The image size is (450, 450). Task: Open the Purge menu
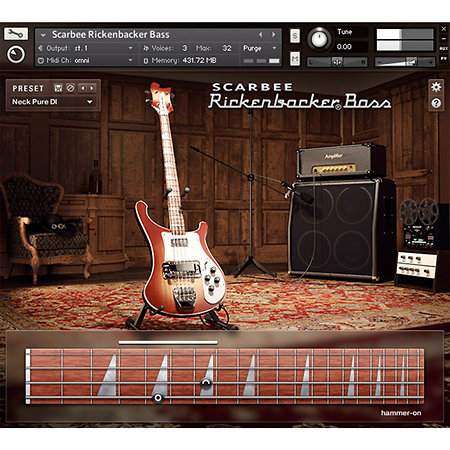click(x=260, y=48)
